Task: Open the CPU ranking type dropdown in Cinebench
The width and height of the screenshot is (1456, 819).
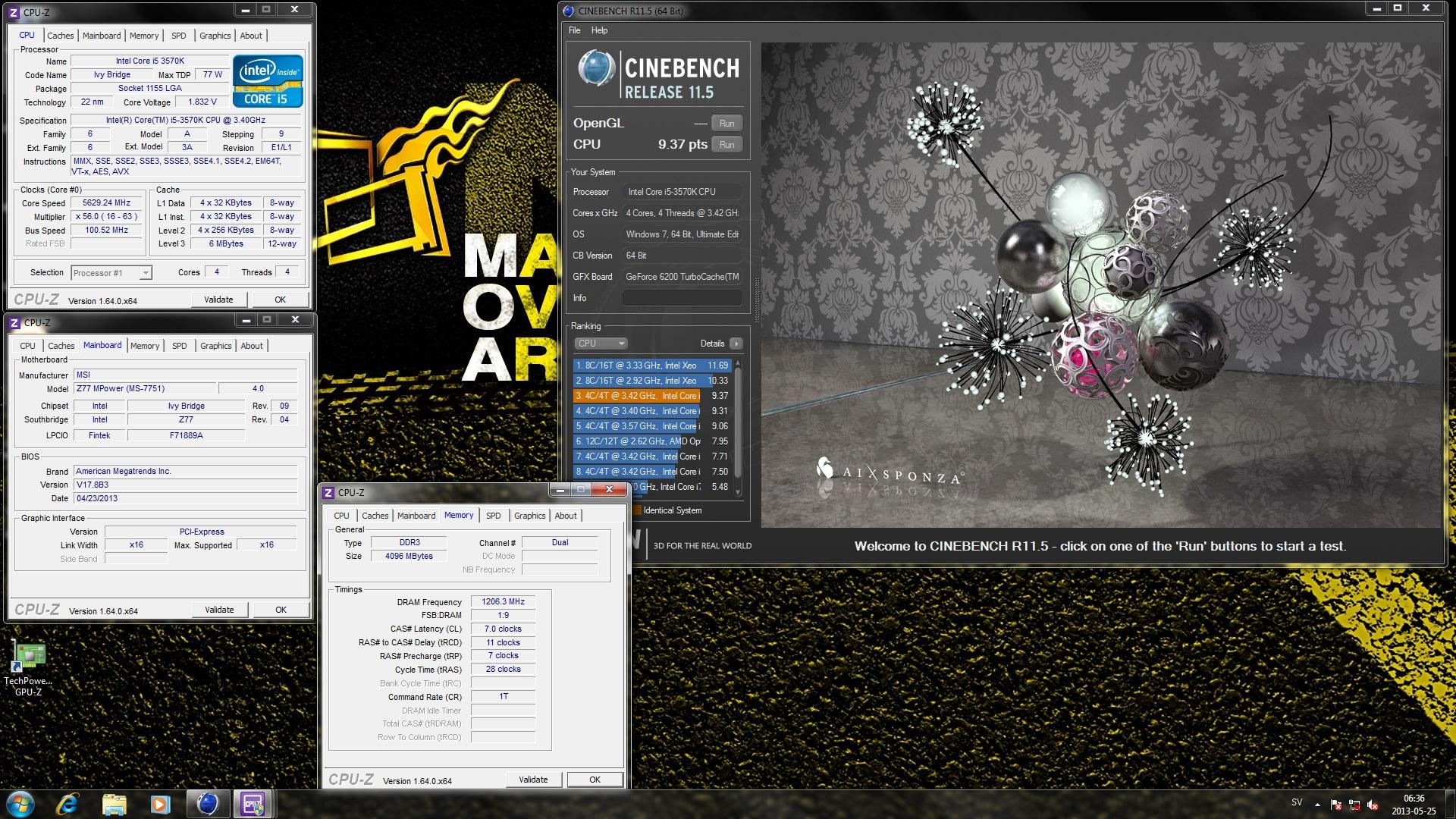Action: (601, 344)
